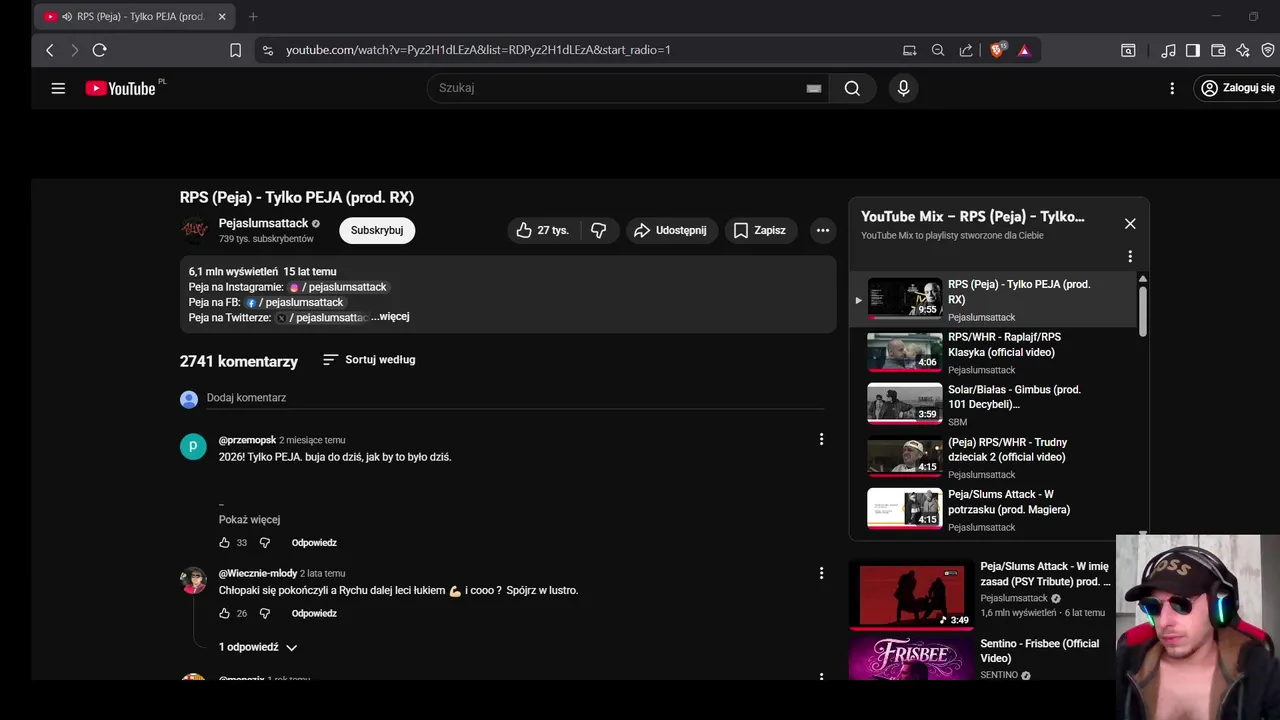The width and height of the screenshot is (1280, 720).
Task: Click the Mix playlist scrollbar
Action: (x=1142, y=310)
